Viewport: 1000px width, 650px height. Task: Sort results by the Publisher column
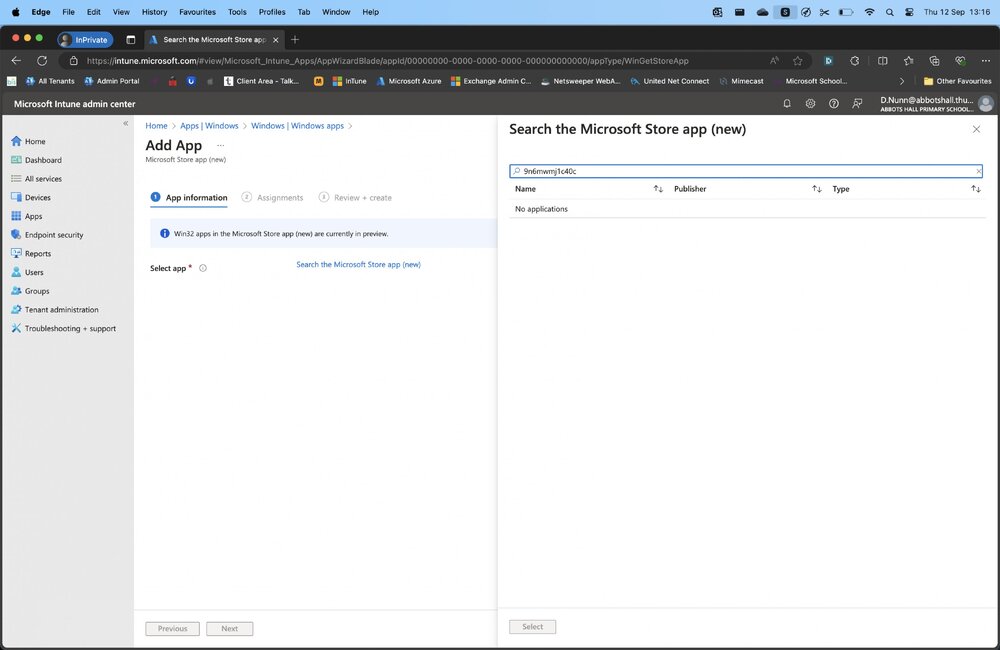tap(816, 189)
